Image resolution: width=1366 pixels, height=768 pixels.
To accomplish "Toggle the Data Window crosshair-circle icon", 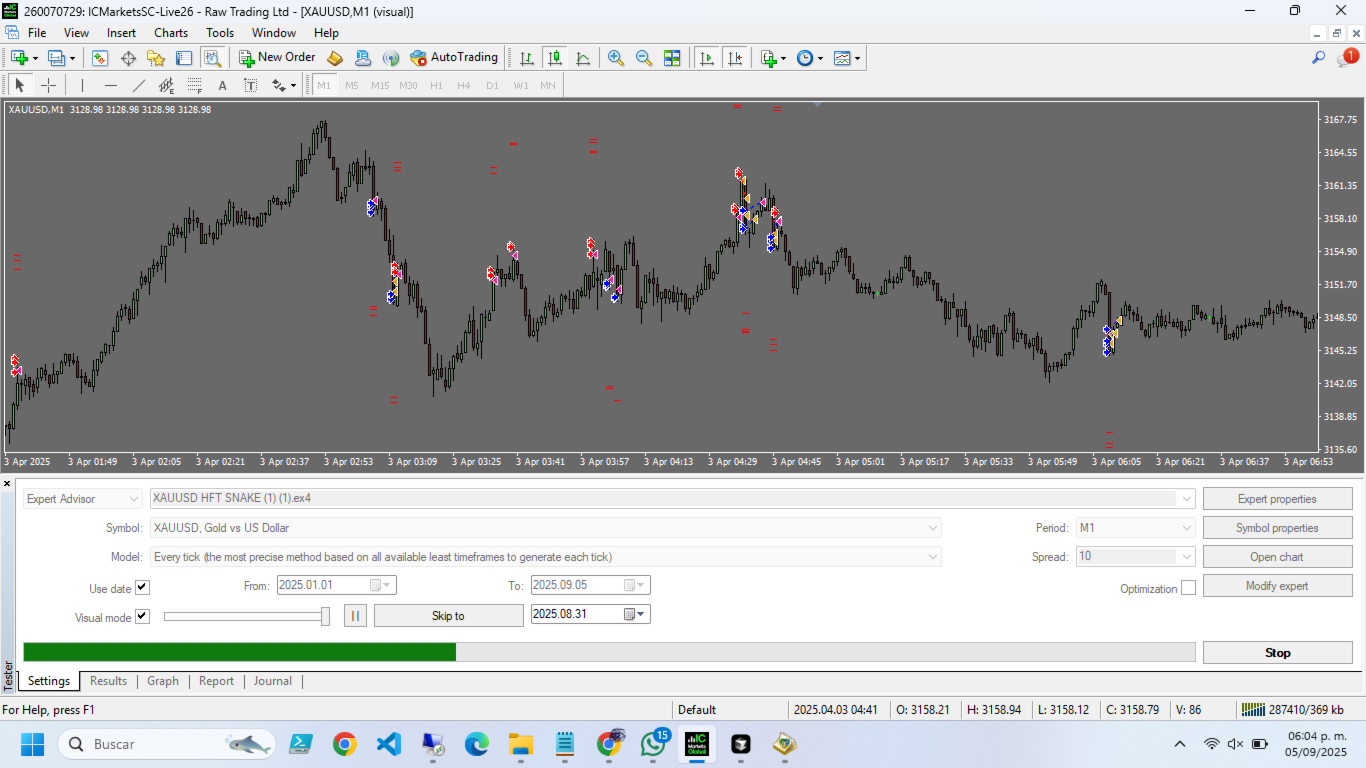I will pyautogui.click(x=128, y=58).
